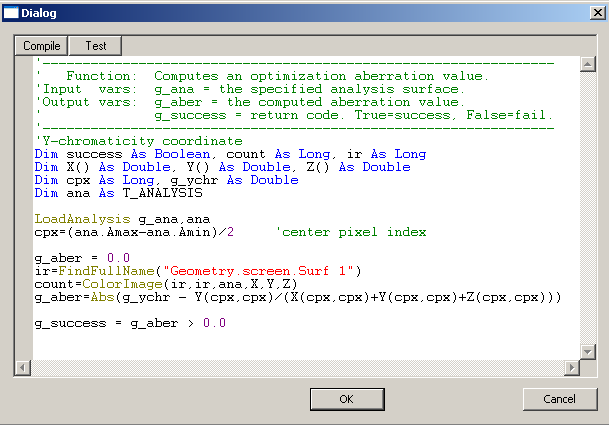Screen dimensions: 609x425
Task: Click the horizontal scrollbar left arrow
Action: pos(23,367)
